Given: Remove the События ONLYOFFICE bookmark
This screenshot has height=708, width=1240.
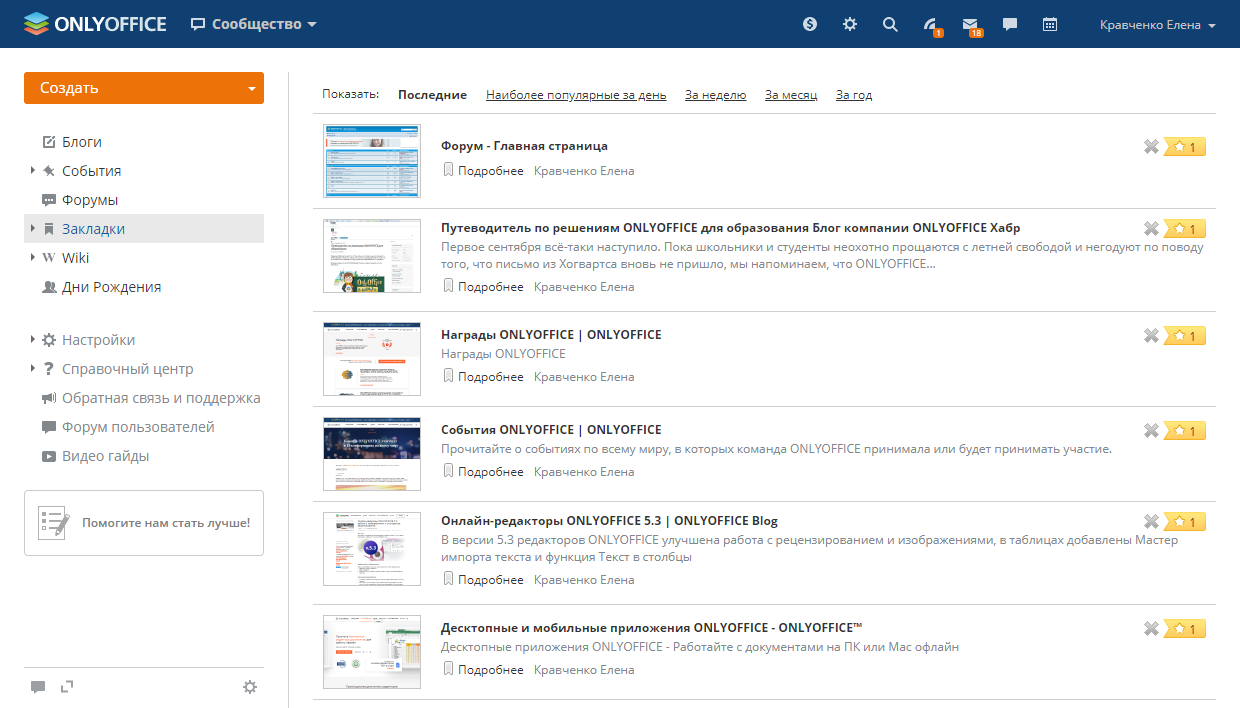Looking at the screenshot, I should pyautogui.click(x=1151, y=431).
